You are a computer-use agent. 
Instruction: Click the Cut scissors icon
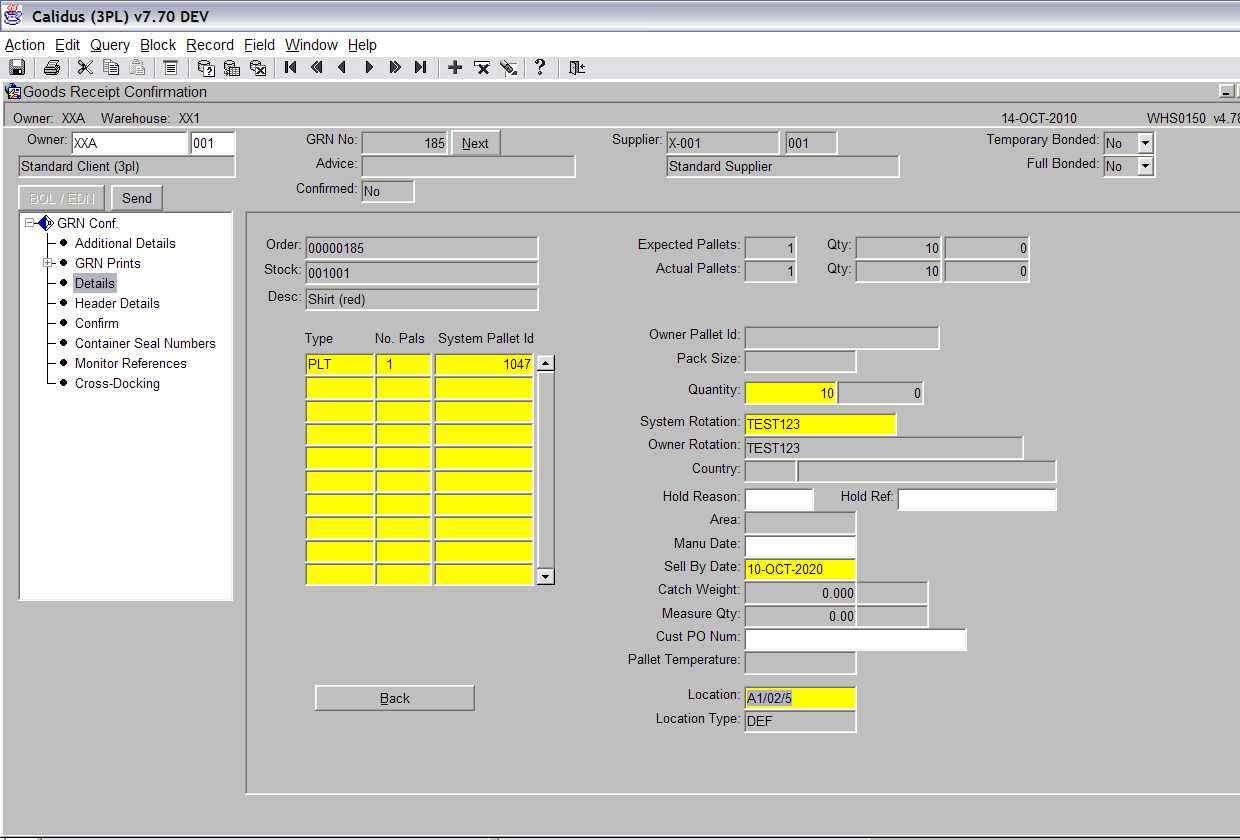pyautogui.click(x=85, y=67)
